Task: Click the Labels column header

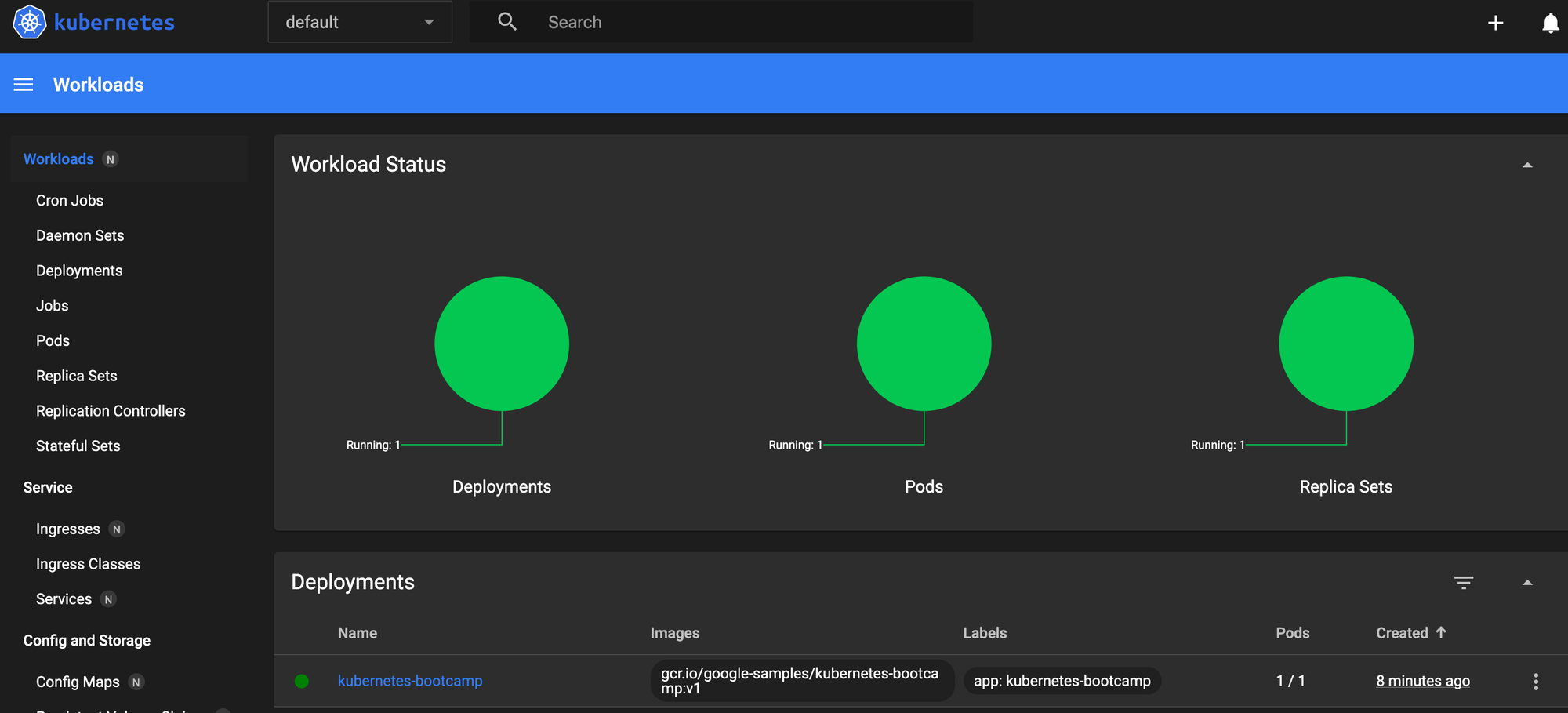Action: pyautogui.click(x=985, y=633)
